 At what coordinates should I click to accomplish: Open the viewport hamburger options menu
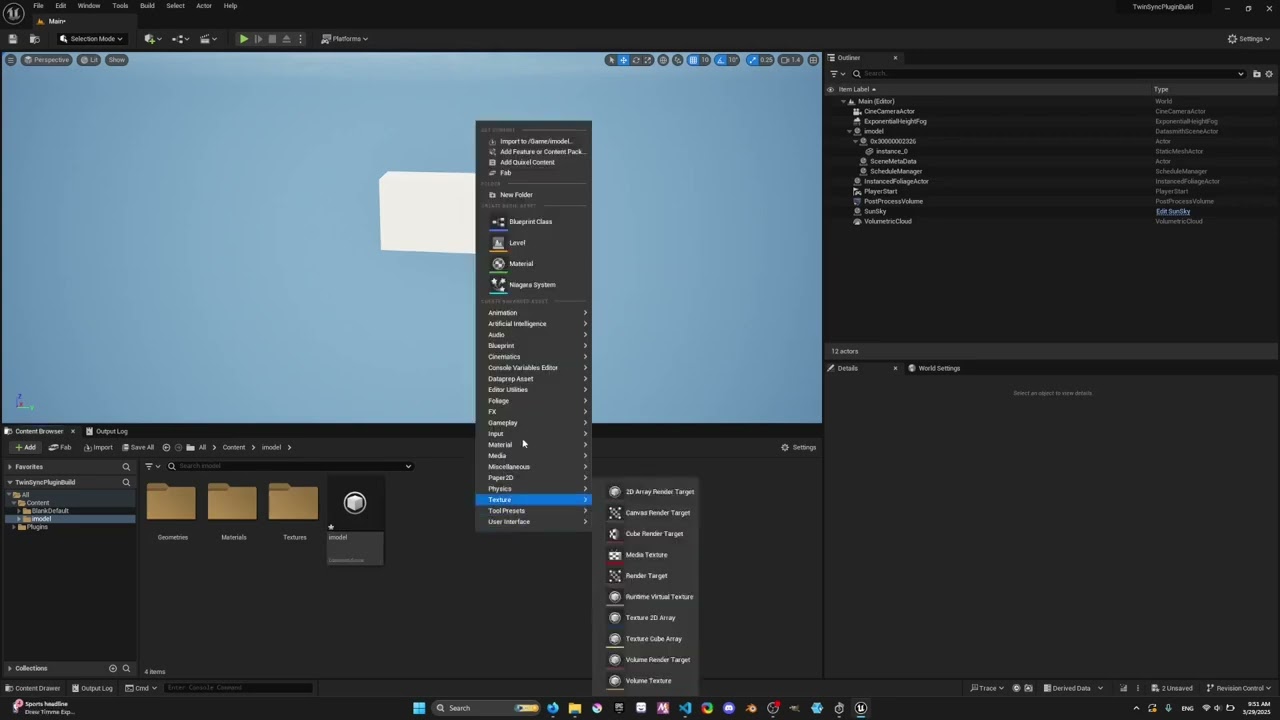click(x=11, y=60)
